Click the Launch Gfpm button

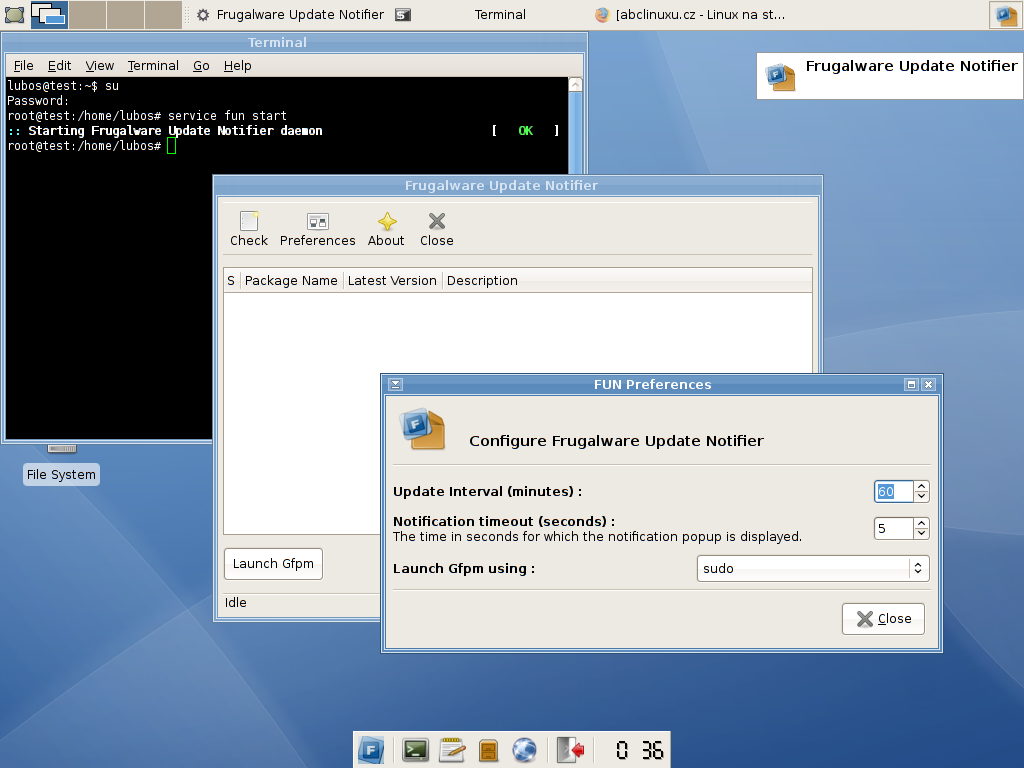[x=273, y=564]
